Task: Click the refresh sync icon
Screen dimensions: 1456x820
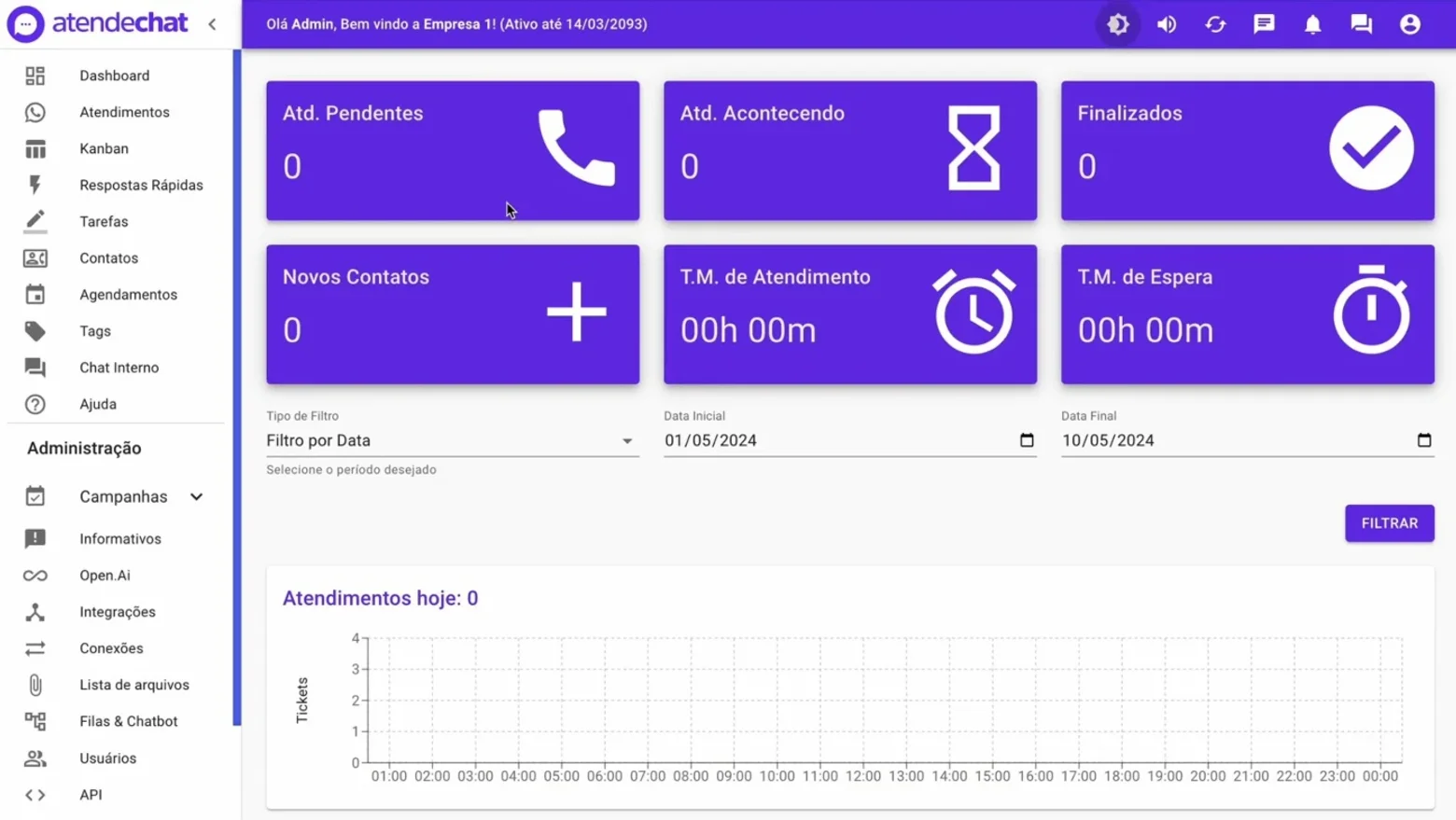Action: [x=1215, y=24]
